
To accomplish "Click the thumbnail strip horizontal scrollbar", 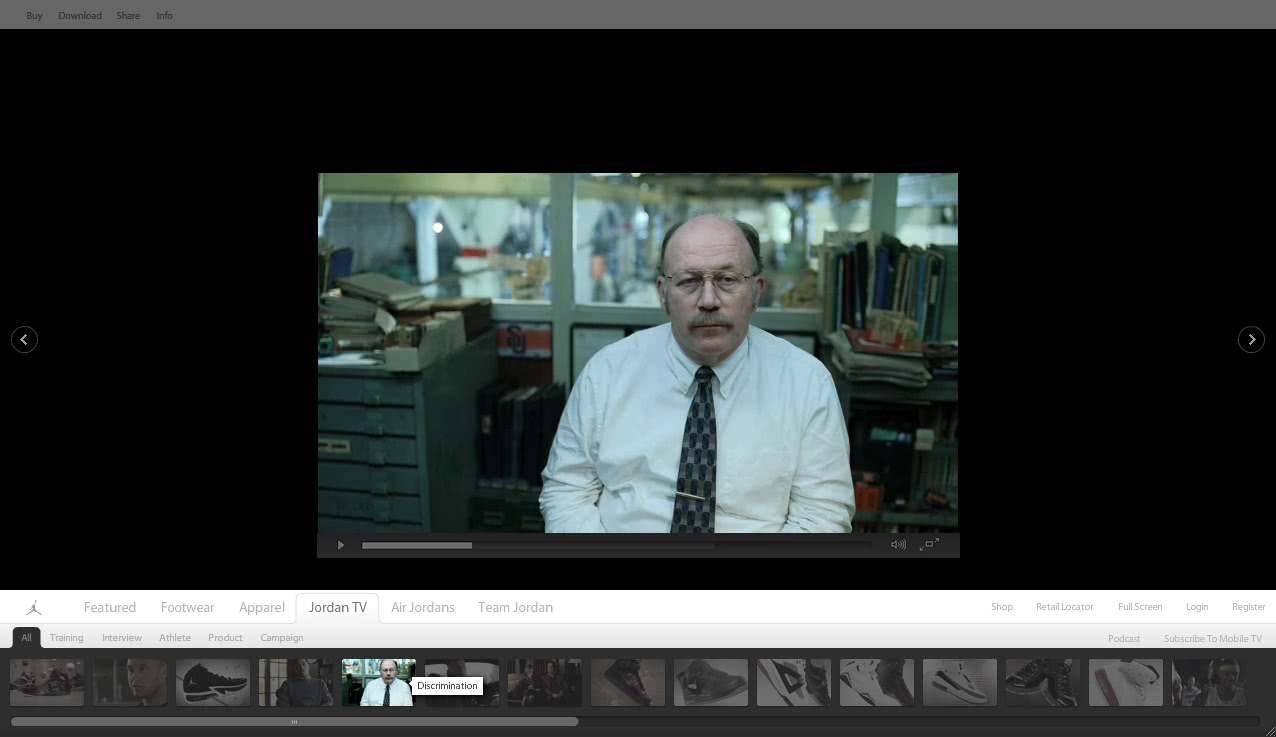I will click(294, 721).
